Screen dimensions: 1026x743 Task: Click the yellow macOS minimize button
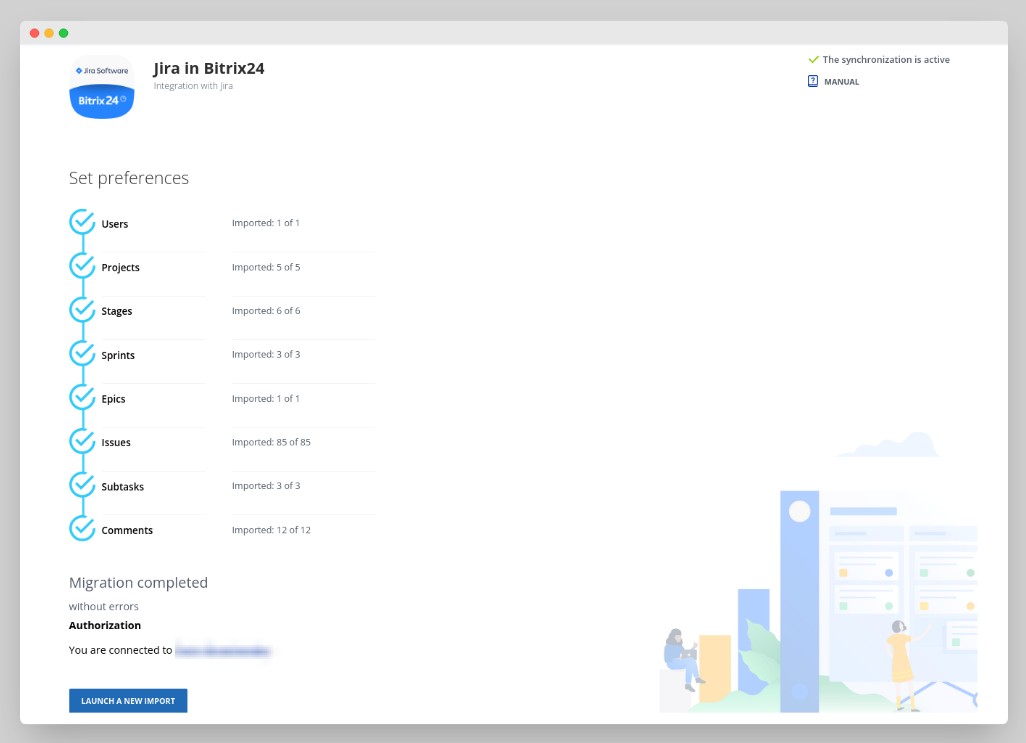pos(49,33)
